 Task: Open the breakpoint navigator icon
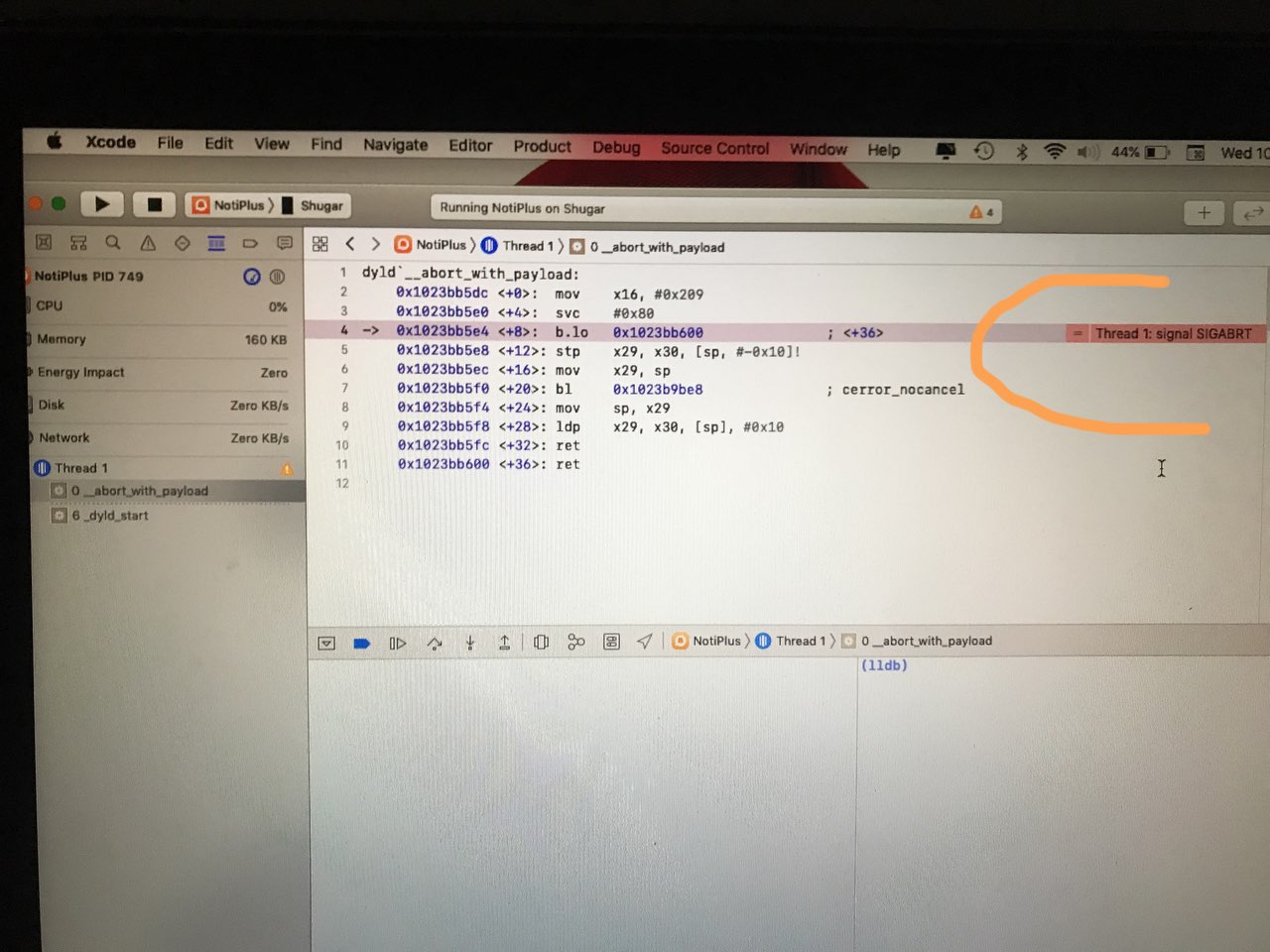point(250,242)
